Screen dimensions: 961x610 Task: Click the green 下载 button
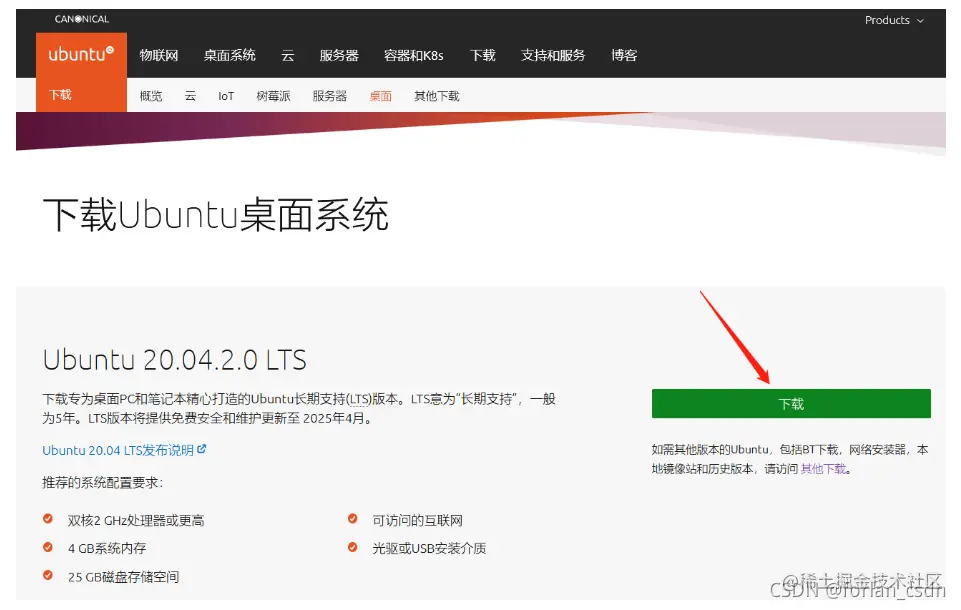point(791,403)
